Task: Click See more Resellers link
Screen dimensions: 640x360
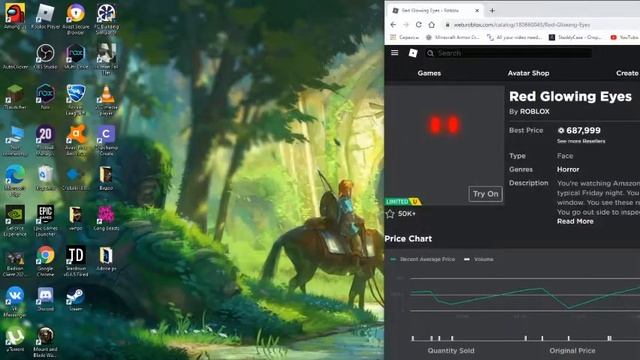Action: click(581, 141)
